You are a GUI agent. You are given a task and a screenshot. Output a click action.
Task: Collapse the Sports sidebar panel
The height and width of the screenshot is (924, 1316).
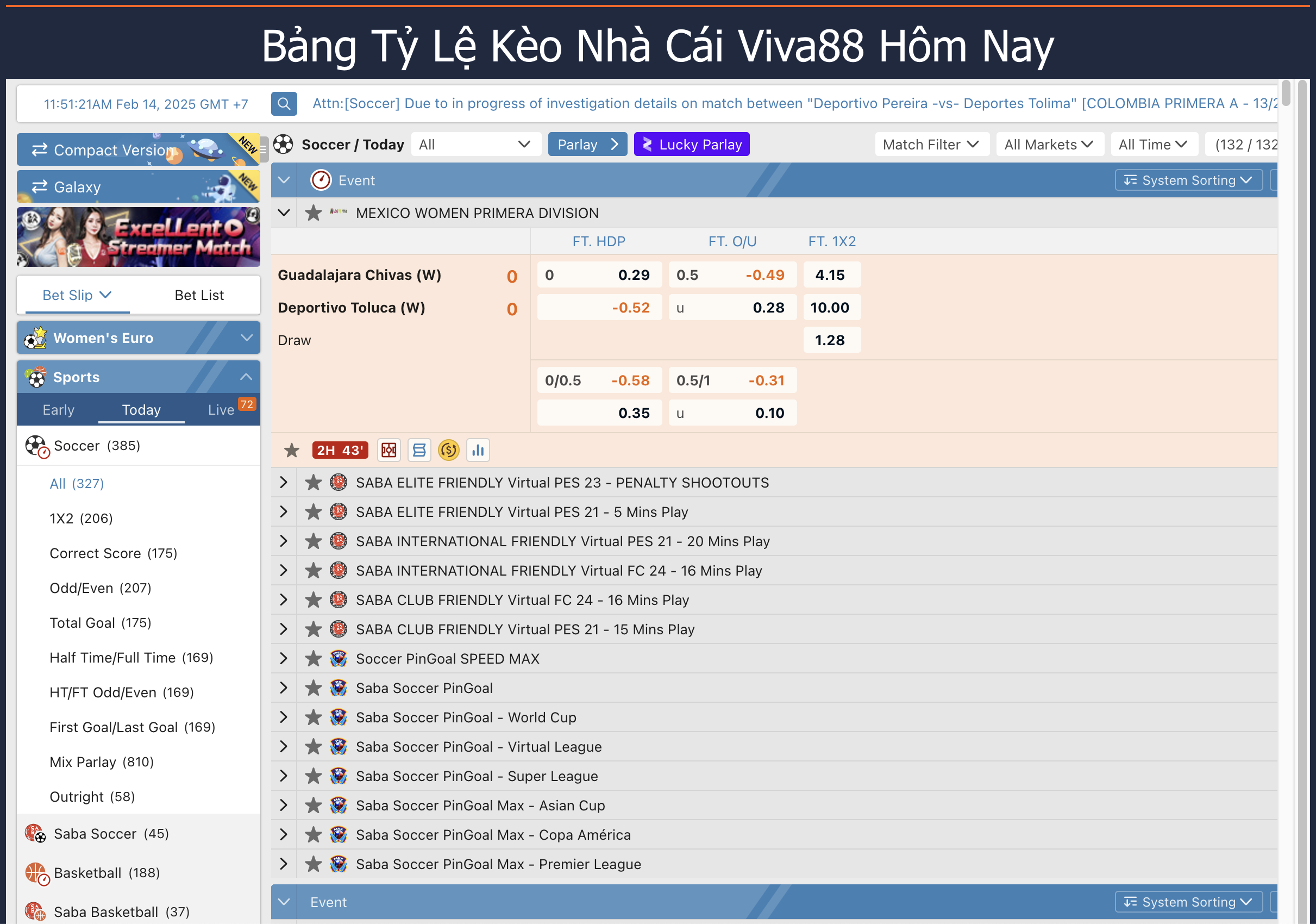tap(246, 377)
